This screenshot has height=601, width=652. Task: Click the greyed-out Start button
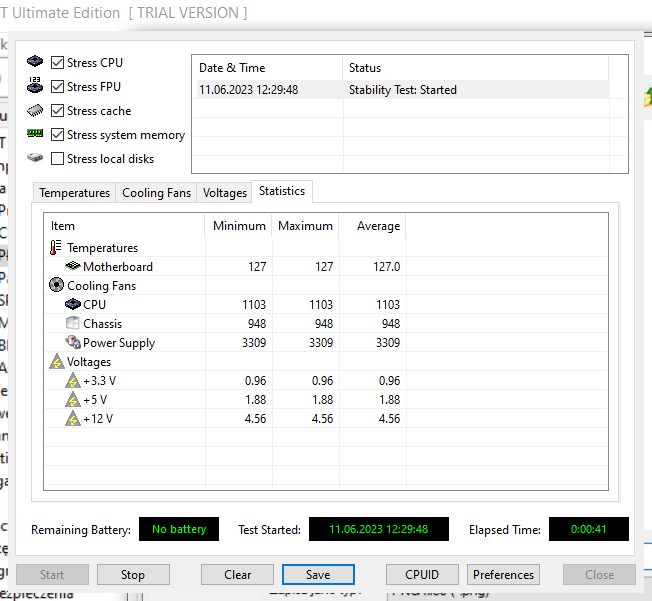52,575
